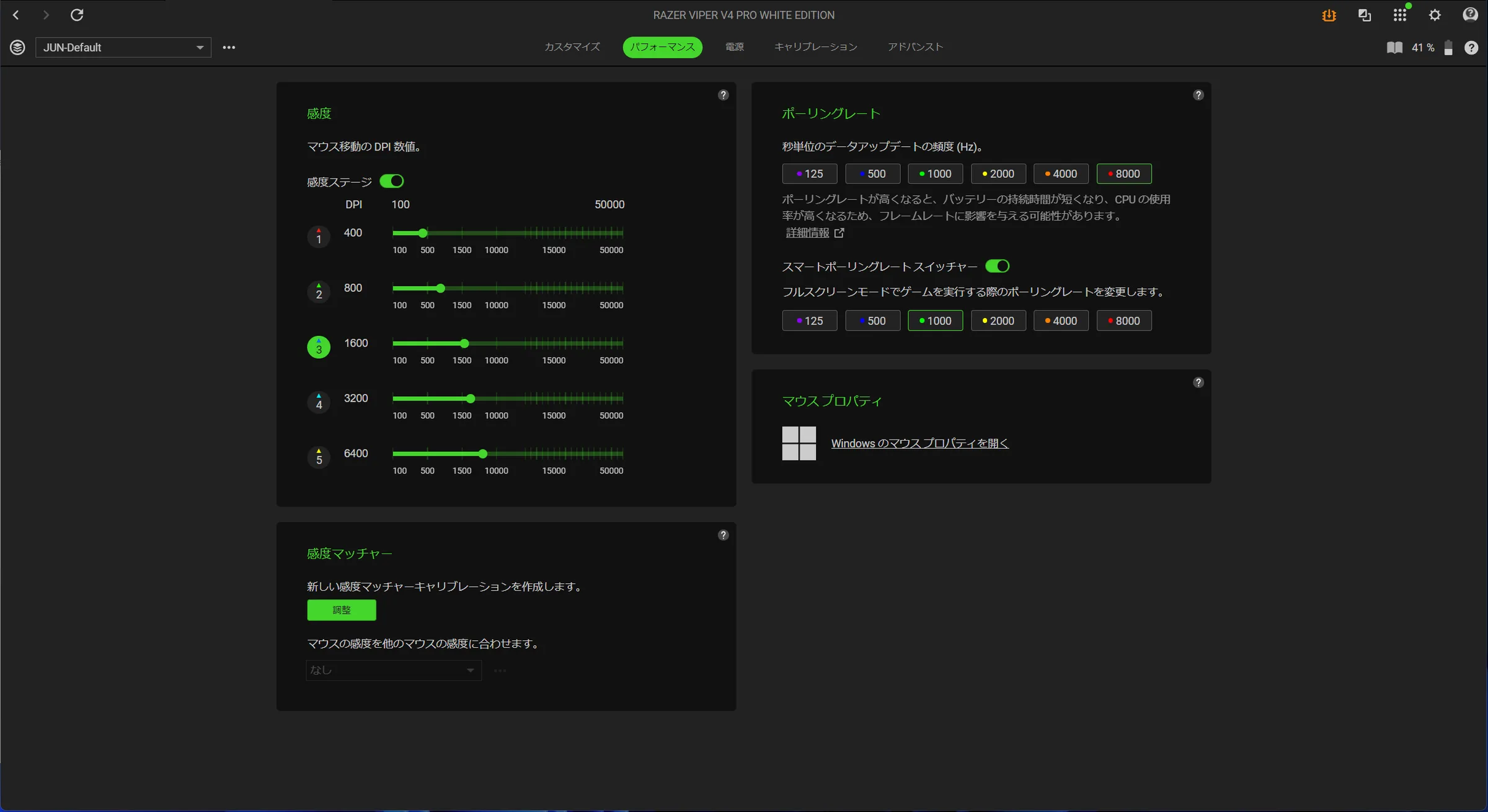Click the 1600 DPI value field
1488x812 pixels.
tap(356, 343)
